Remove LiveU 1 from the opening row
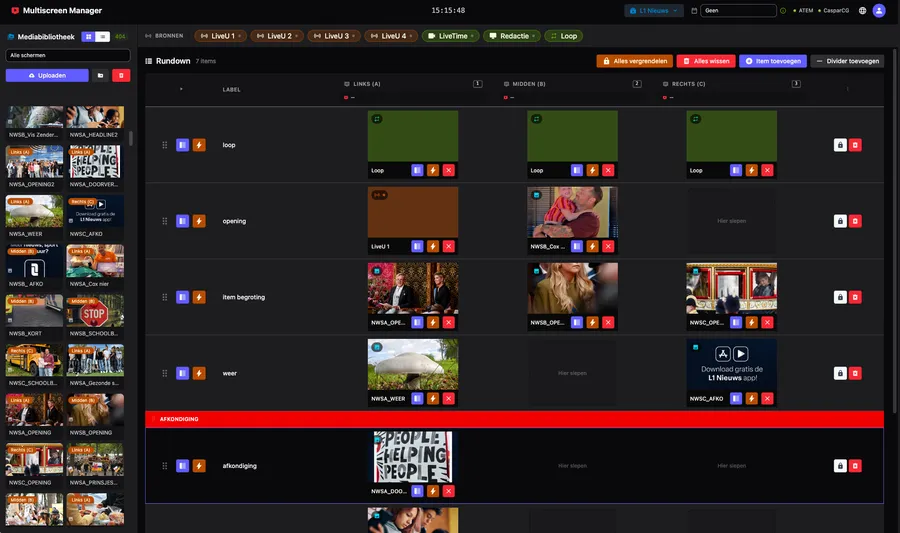 449,246
